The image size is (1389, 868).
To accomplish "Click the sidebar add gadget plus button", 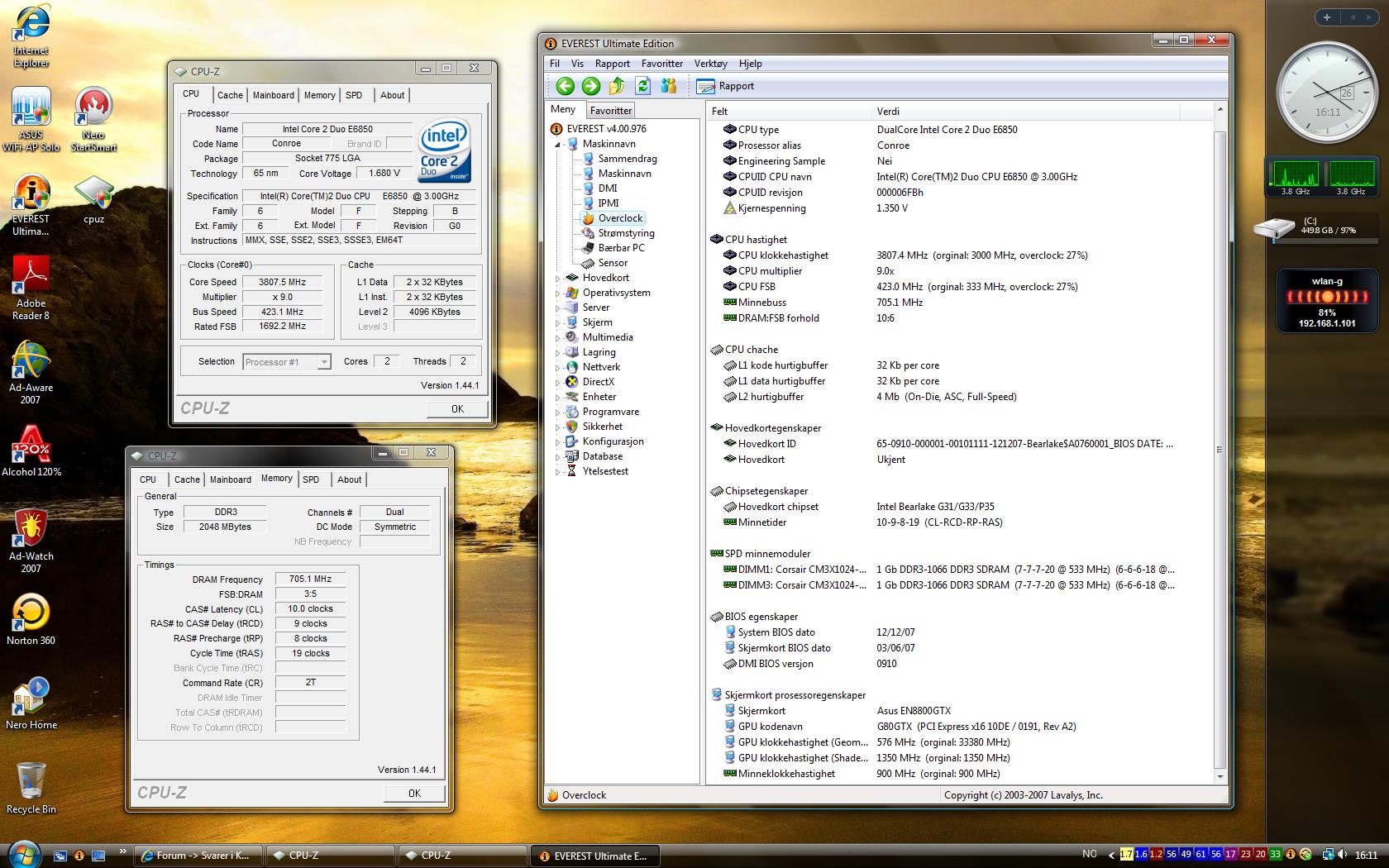I will click(x=1327, y=17).
